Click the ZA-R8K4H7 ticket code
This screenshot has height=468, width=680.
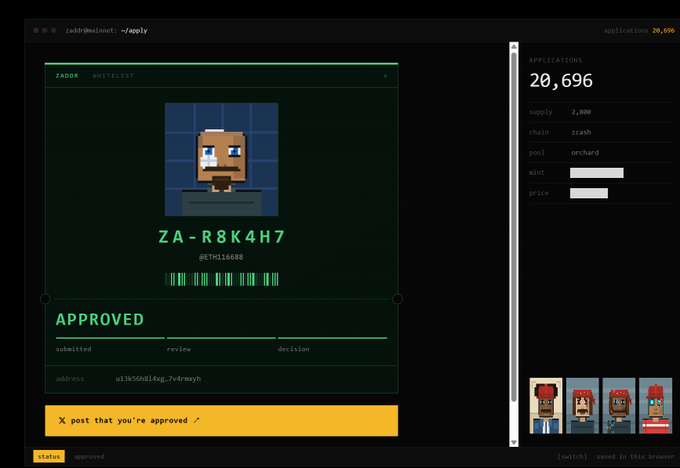point(221,237)
